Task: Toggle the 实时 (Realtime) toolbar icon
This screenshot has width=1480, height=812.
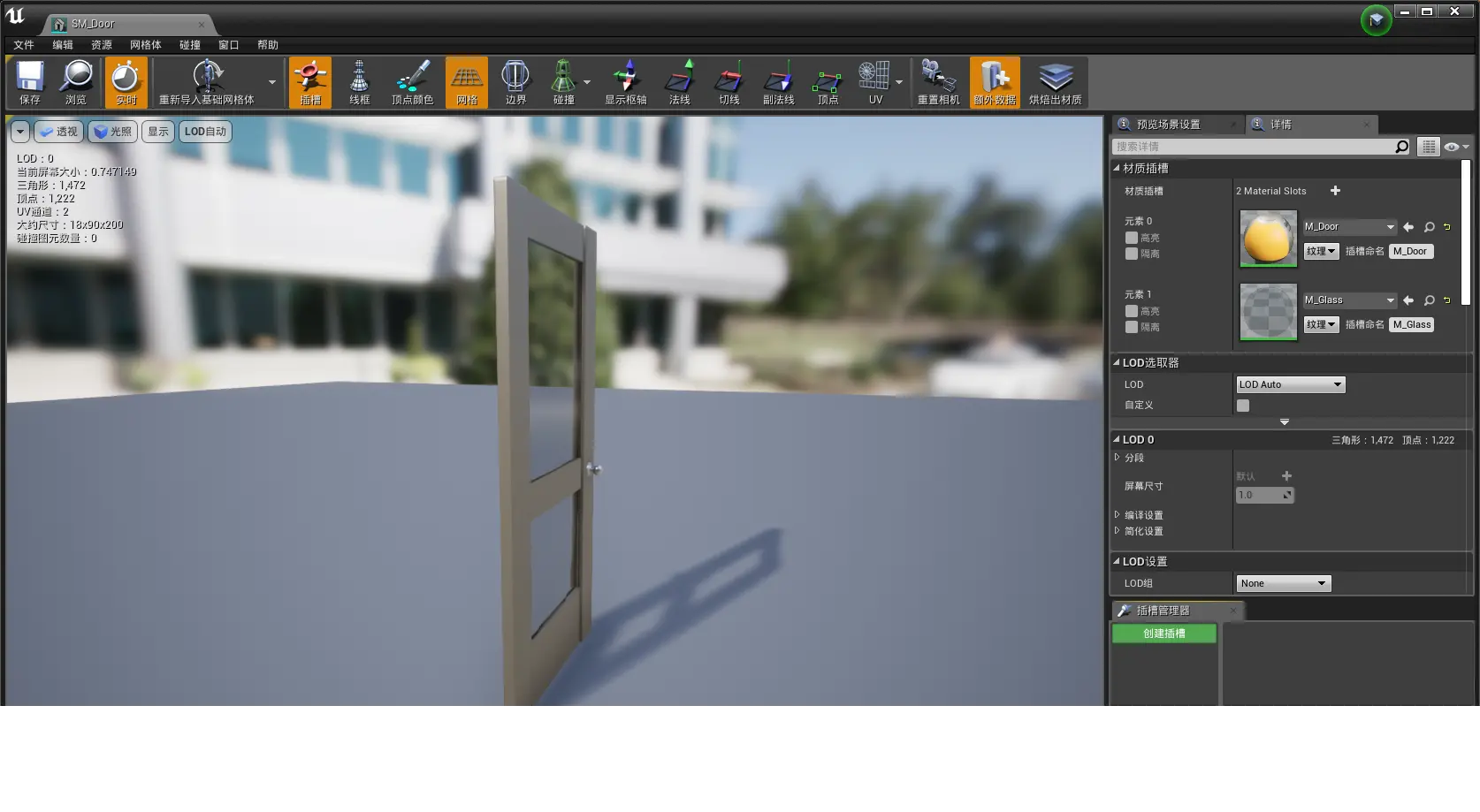Action: (x=126, y=83)
